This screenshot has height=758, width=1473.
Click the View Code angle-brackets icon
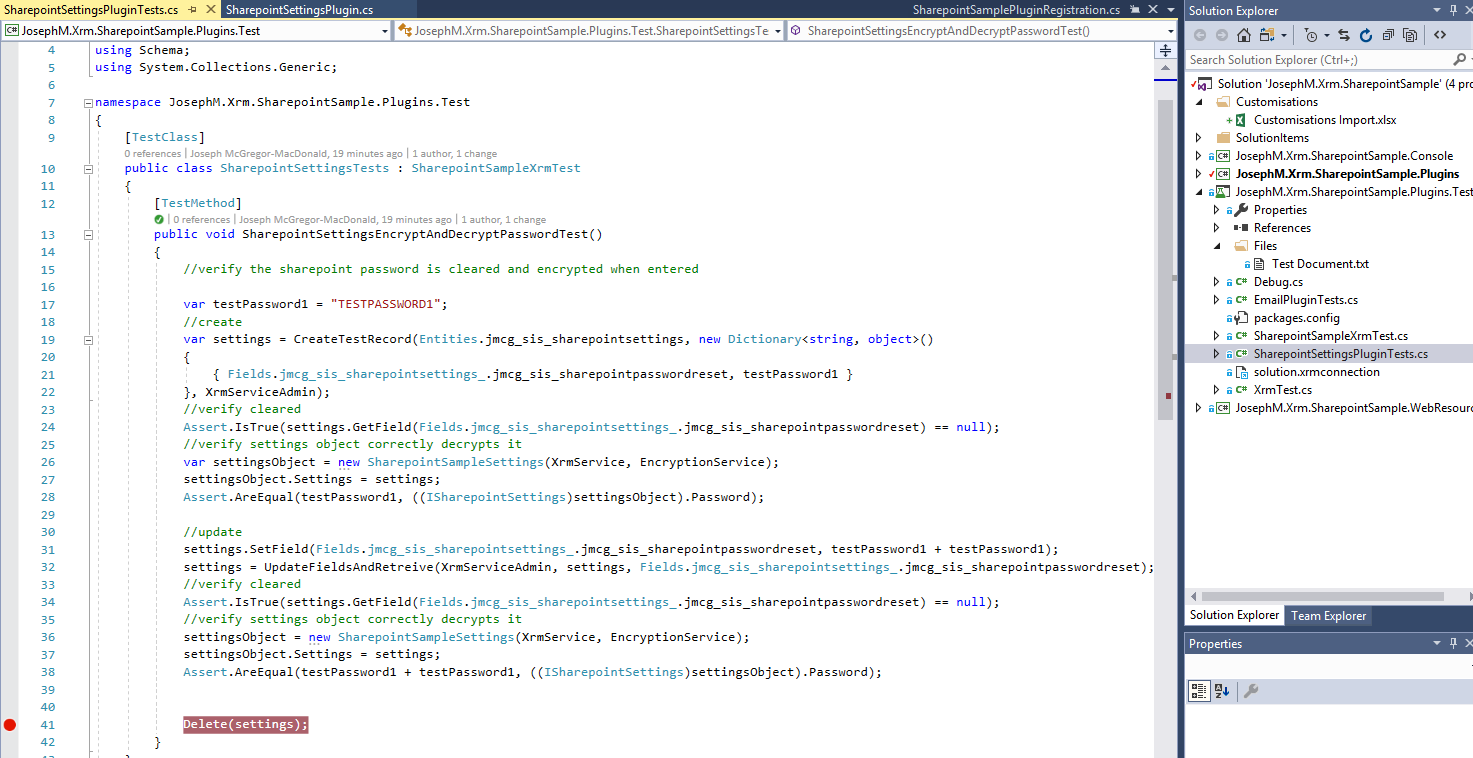(x=1440, y=35)
